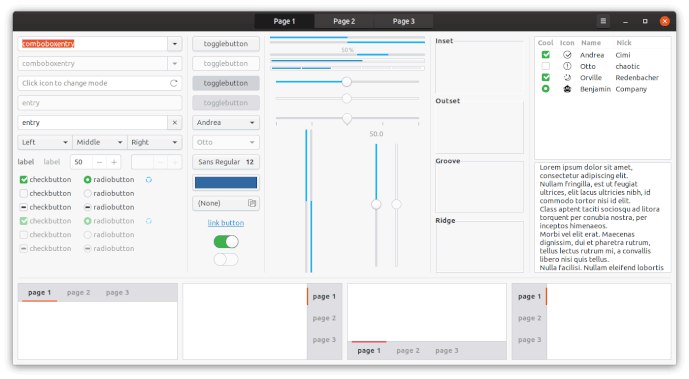Minimize the widget factory window
Image resolution: width=689 pixels, height=379 pixels.
point(625,21)
